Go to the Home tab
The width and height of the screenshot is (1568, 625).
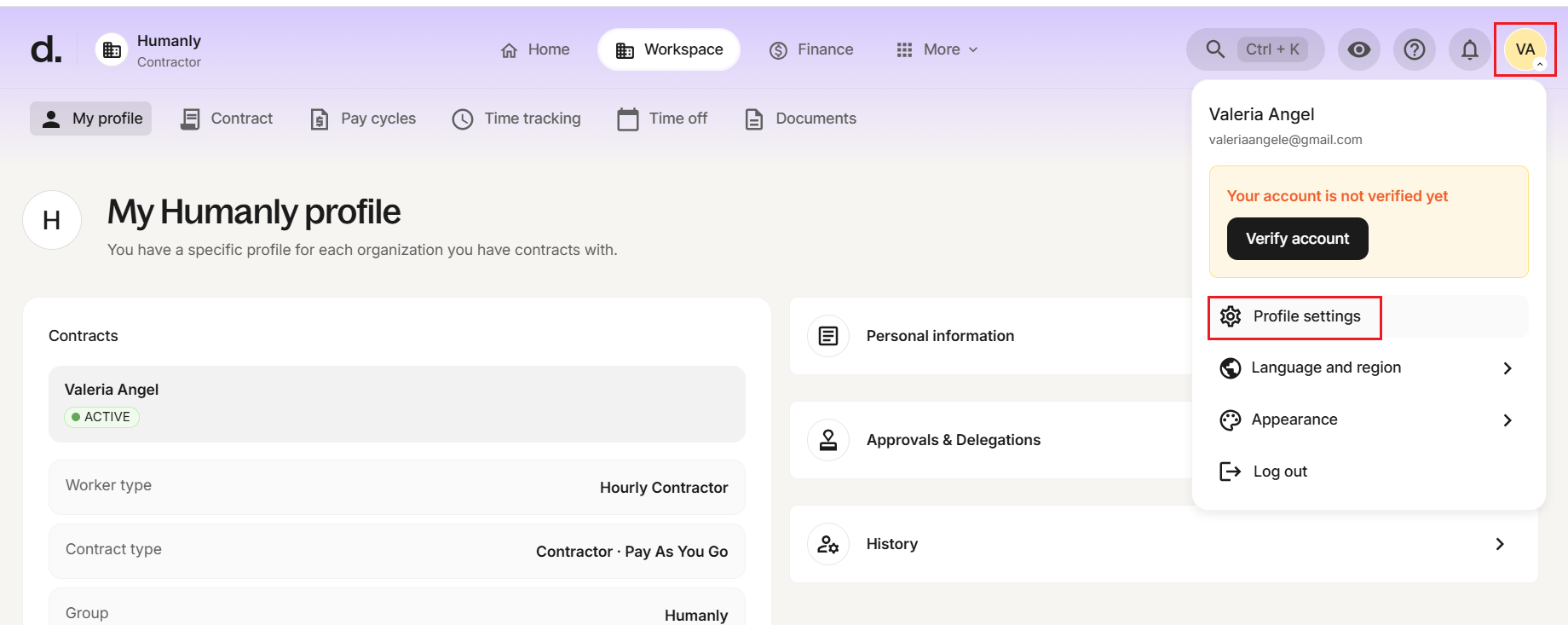click(535, 49)
